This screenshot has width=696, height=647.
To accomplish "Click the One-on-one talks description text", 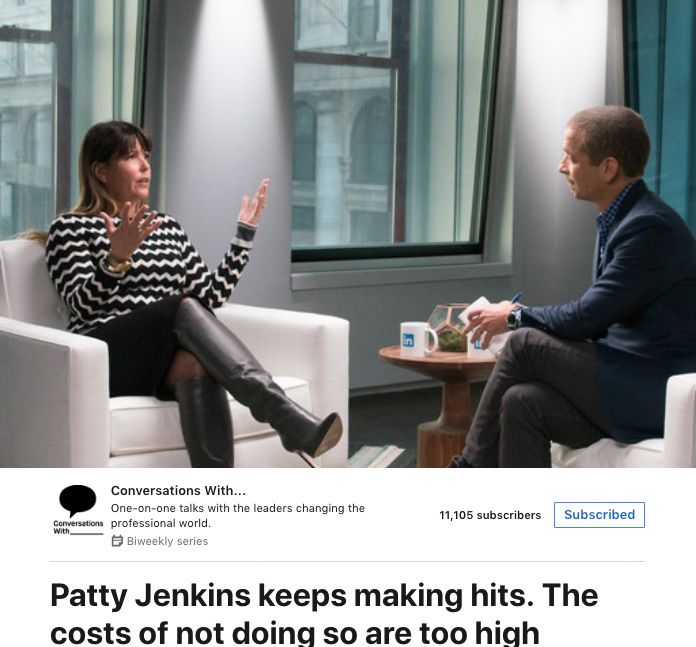I will 237,516.
